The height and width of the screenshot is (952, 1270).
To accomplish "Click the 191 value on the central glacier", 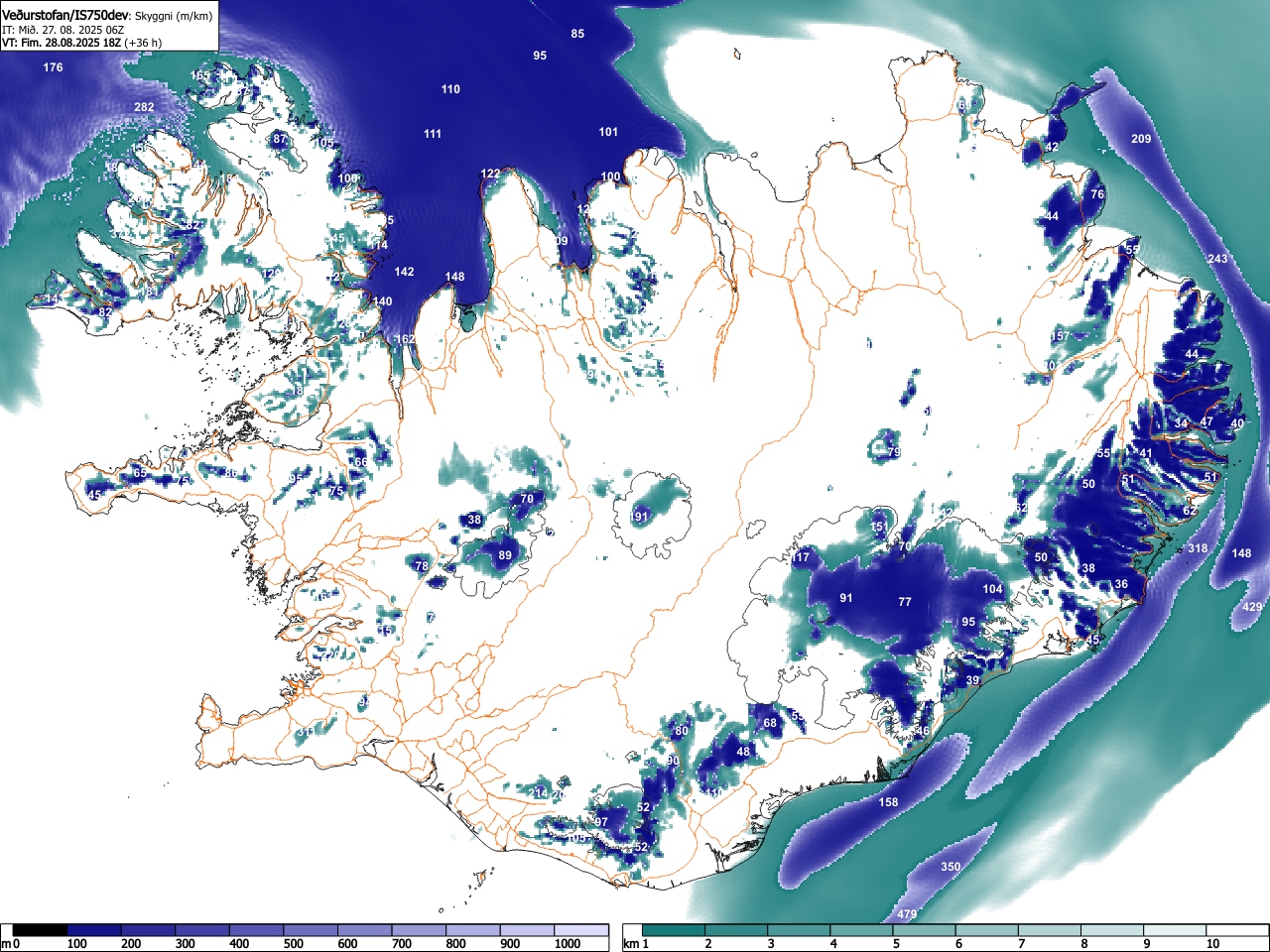I will click(639, 517).
